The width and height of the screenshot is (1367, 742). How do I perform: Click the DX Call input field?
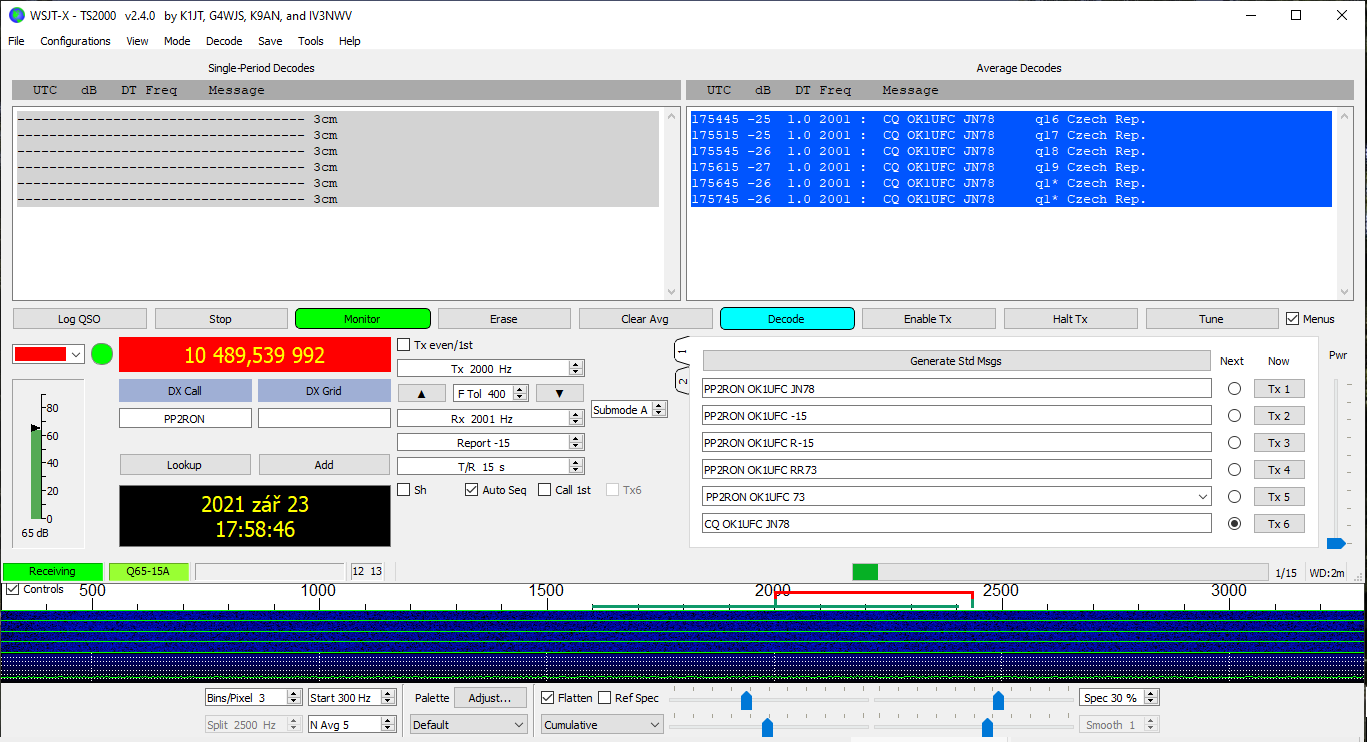click(x=185, y=419)
